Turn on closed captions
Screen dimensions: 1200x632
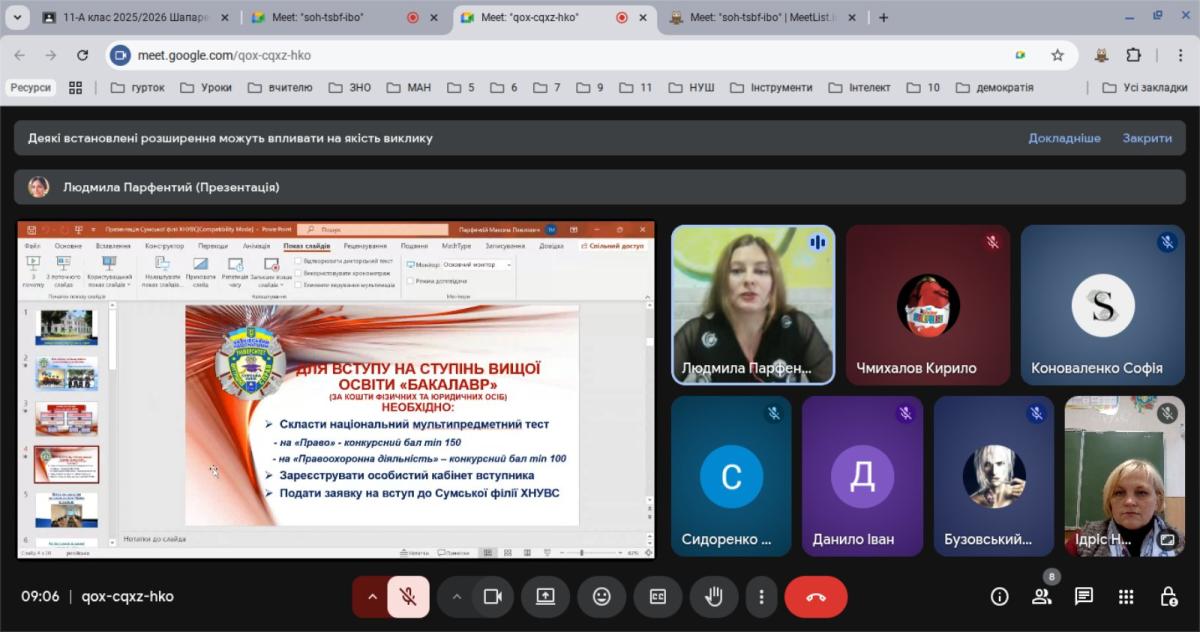658,597
